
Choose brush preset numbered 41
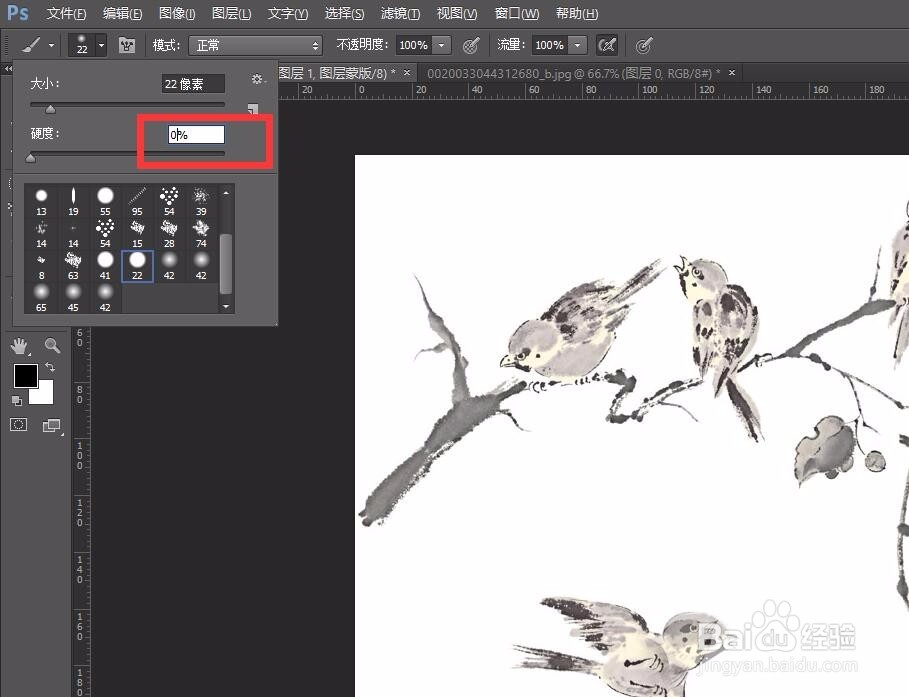[105, 266]
